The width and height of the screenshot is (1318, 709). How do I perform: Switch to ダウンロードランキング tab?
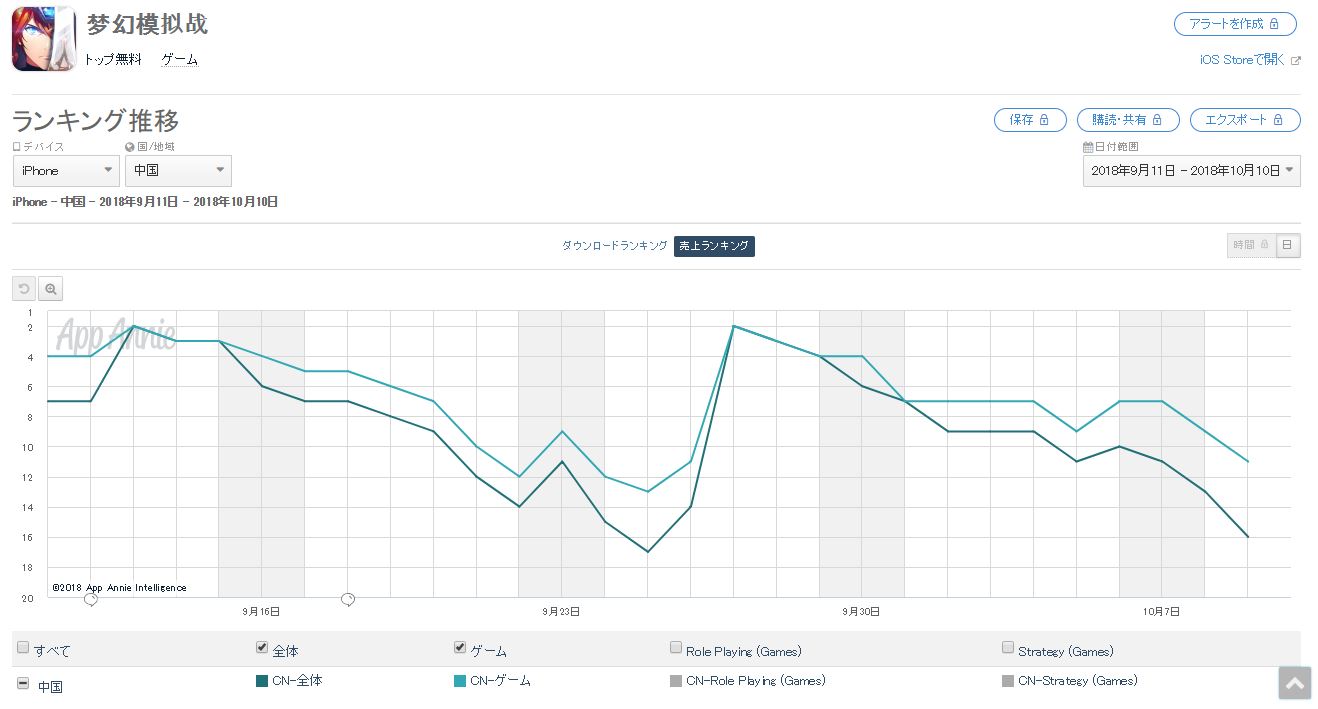[614, 246]
